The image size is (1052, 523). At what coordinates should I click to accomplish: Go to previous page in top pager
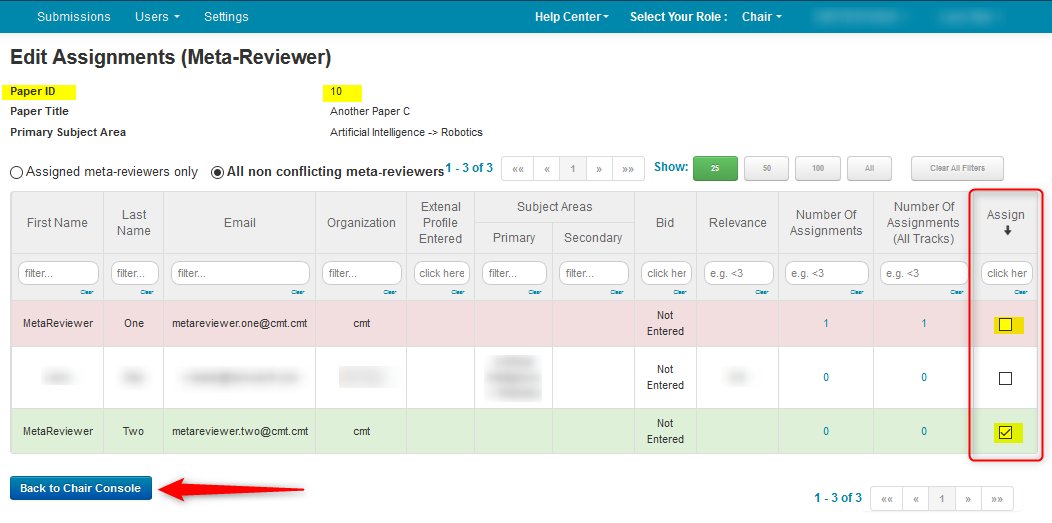[547, 169]
